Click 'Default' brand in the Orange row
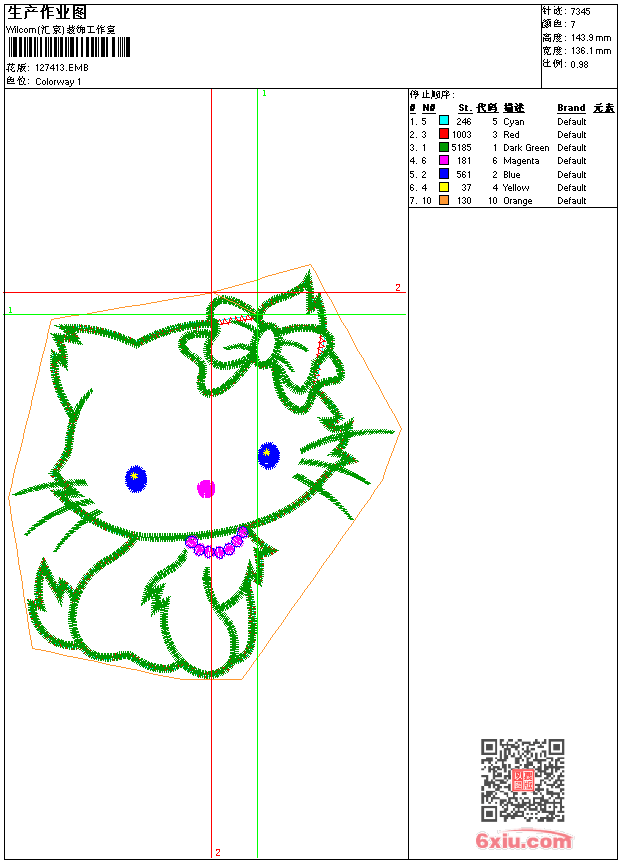The height and width of the screenshot is (860, 620). pyautogui.click(x=571, y=201)
